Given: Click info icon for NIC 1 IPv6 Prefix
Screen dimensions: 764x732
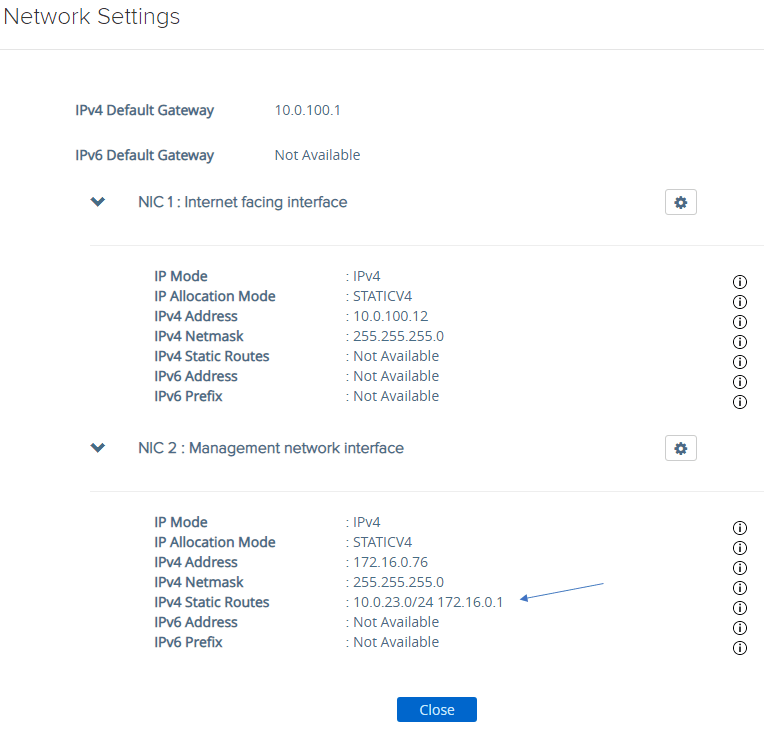Looking at the screenshot, I should click(740, 402).
